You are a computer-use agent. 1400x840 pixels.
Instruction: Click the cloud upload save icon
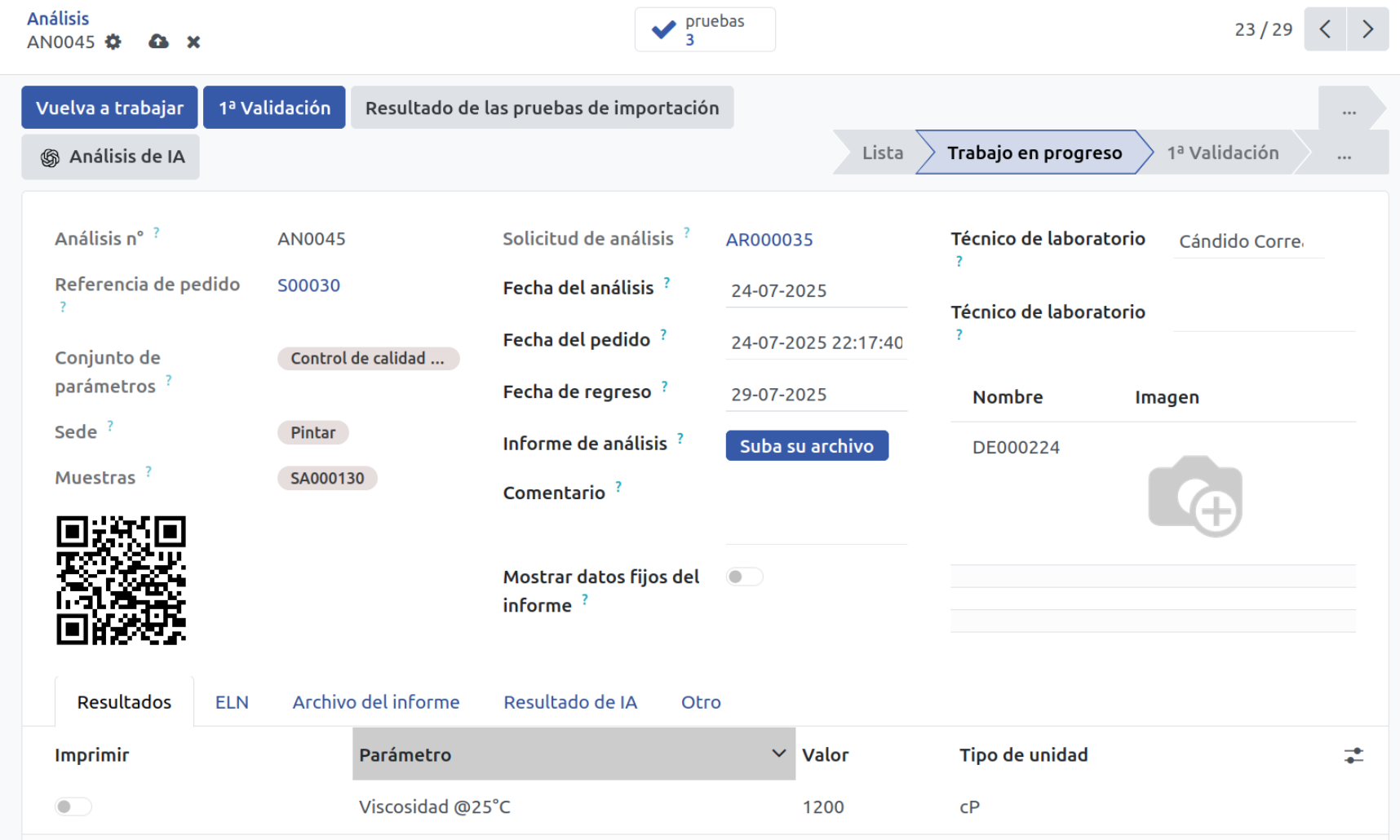point(158,42)
